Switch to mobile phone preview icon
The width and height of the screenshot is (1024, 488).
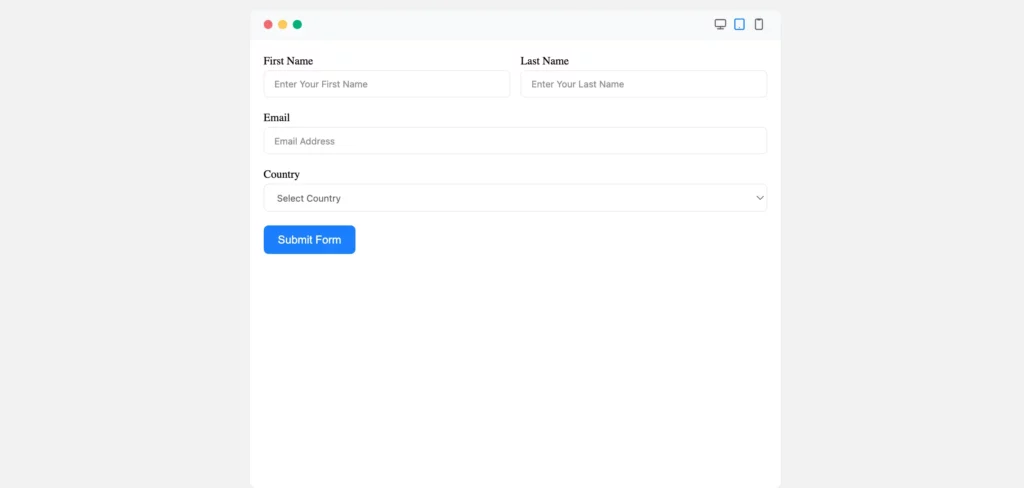point(758,24)
